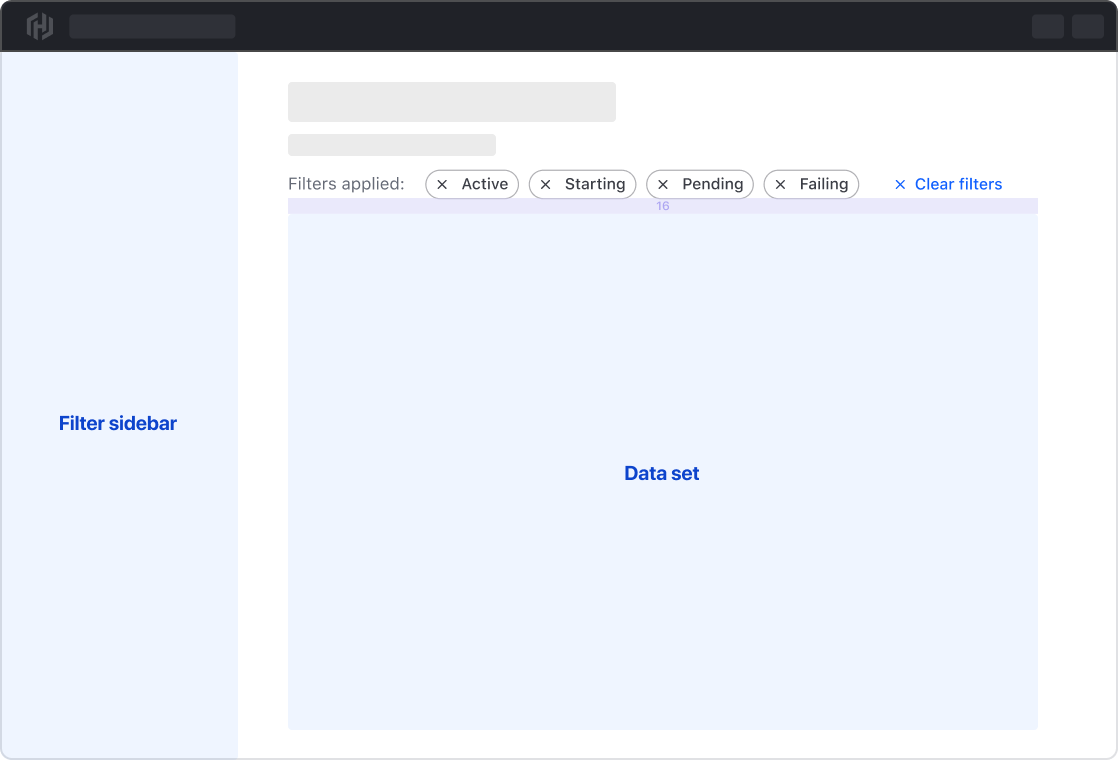Click the search field in the top navbar
This screenshot has width=1118, height=760.
click(152, 26)
